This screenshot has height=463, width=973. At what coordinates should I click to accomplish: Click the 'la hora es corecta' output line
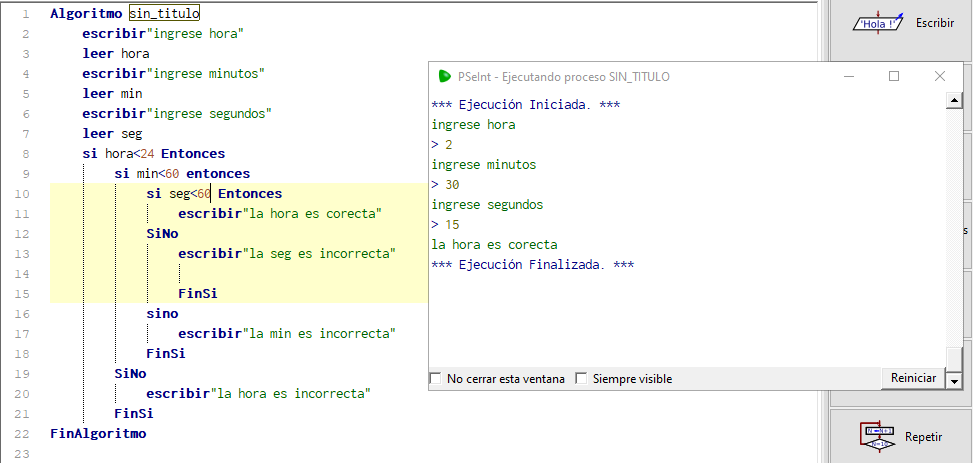[x=494, y=244]
